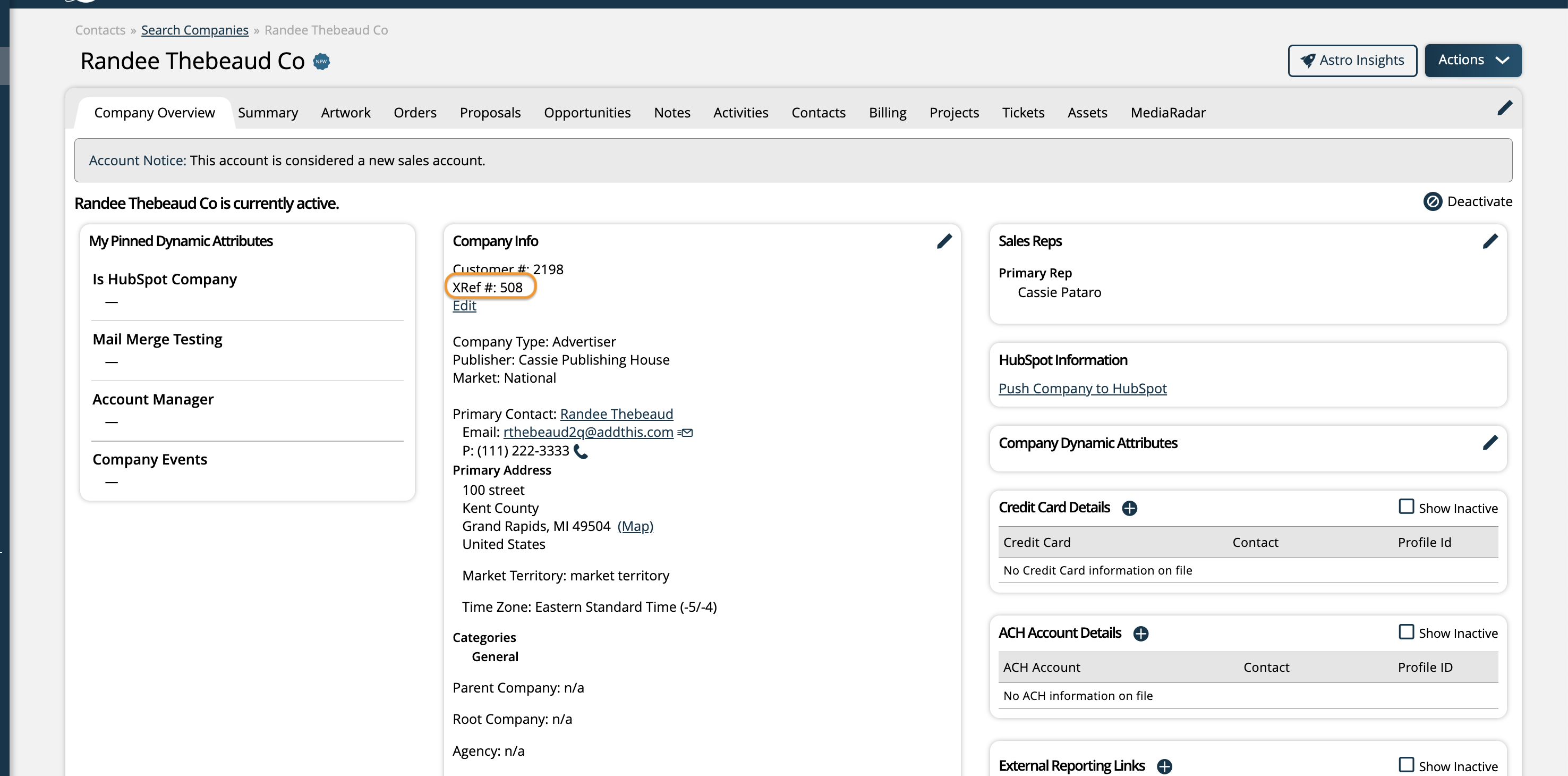Viewport: 1568px width, 776px height.
Task: Edit Company Info with pencil icon
Action: 944,241
